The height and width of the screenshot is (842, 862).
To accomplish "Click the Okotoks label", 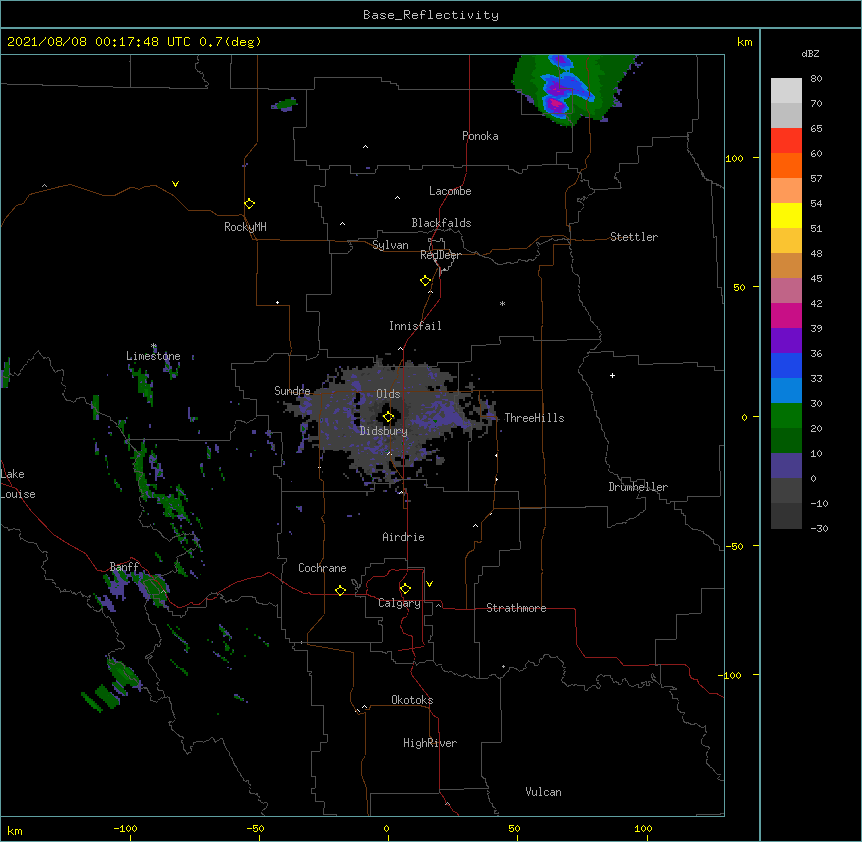I will click(412, 700).
